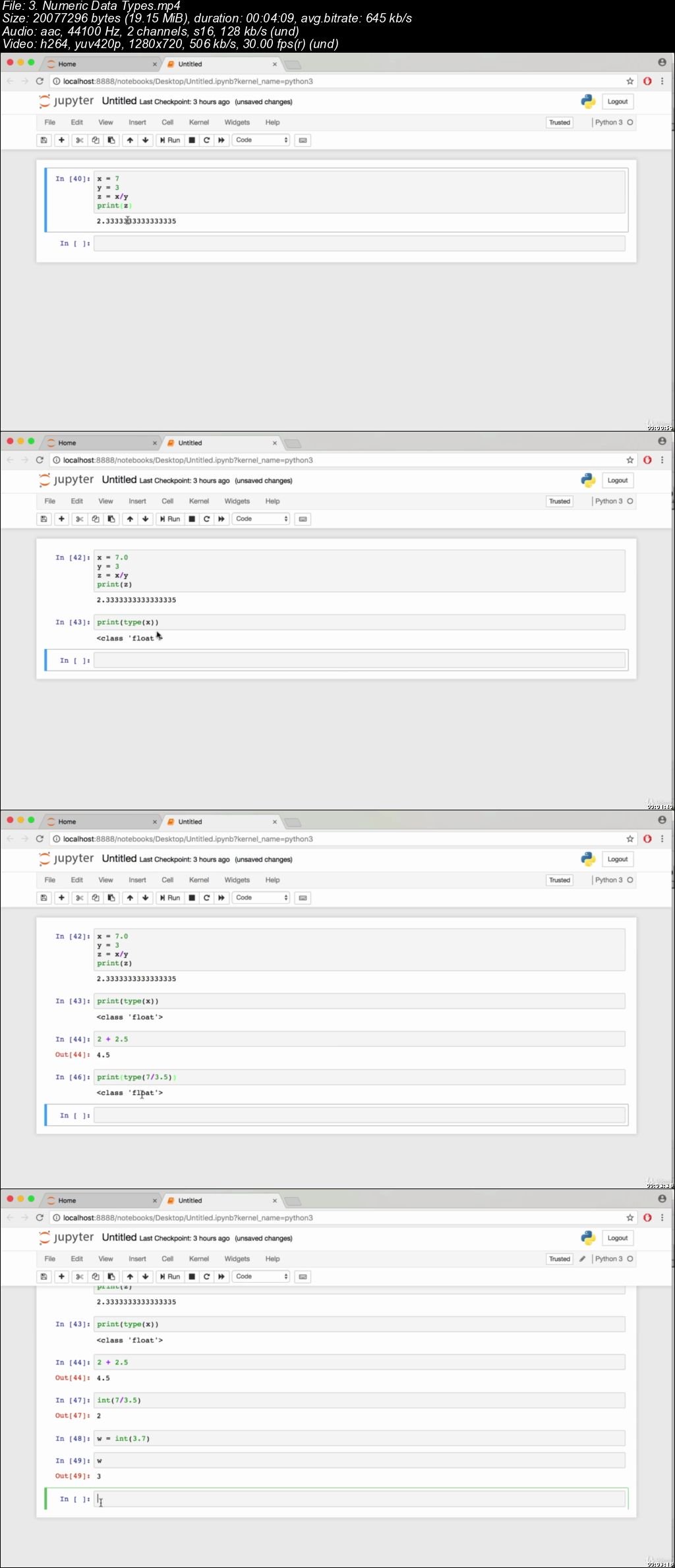
Task: Click code cell In [46] print(type(7/3.5))
Action: [x=359, y=1077]
